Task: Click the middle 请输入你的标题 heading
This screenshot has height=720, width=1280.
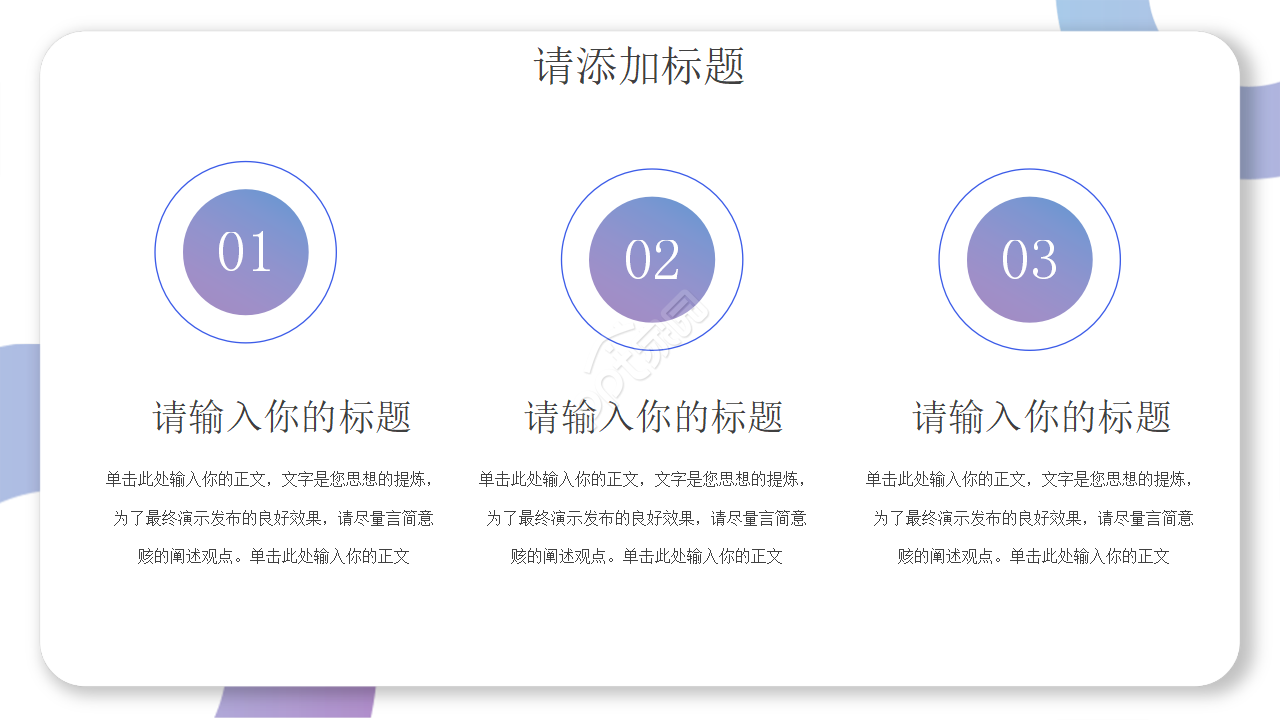Action: [x=653, y=413]
